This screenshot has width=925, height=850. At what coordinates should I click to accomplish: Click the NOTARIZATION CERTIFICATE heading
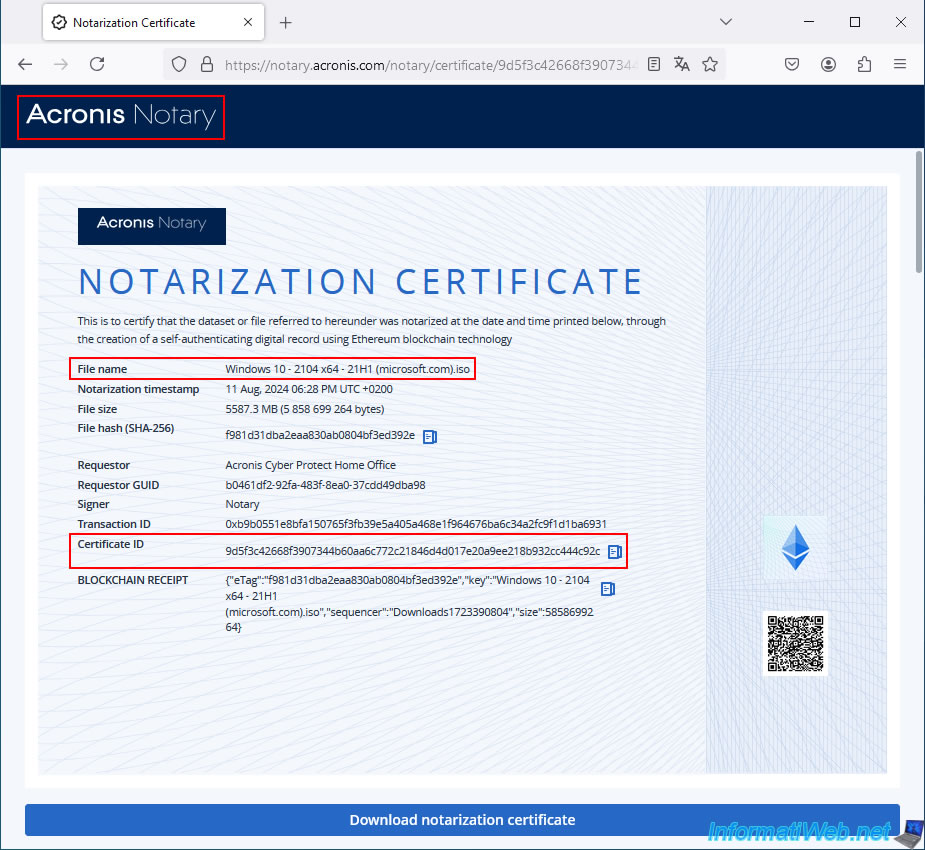tap(360, 281)
